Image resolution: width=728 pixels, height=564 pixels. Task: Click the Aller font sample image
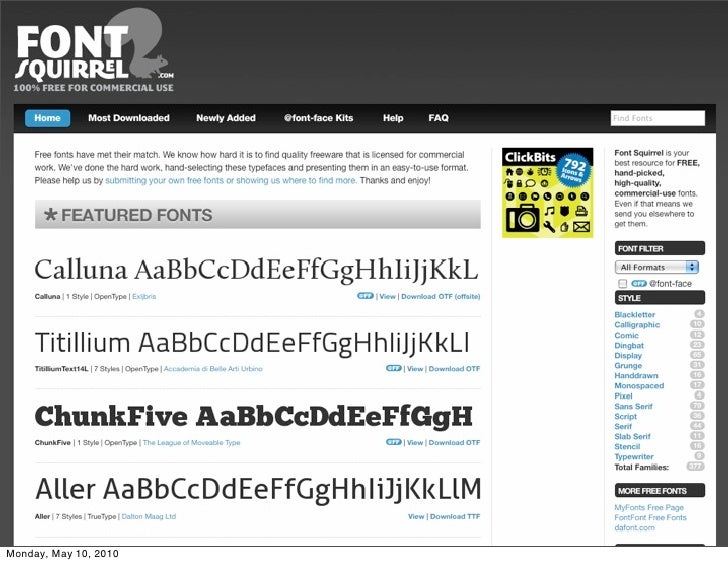258,490
